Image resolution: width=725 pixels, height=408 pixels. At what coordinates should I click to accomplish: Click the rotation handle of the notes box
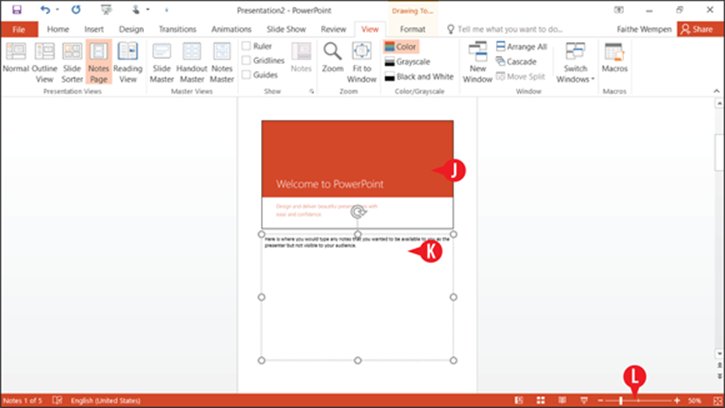tap(357, 212)
